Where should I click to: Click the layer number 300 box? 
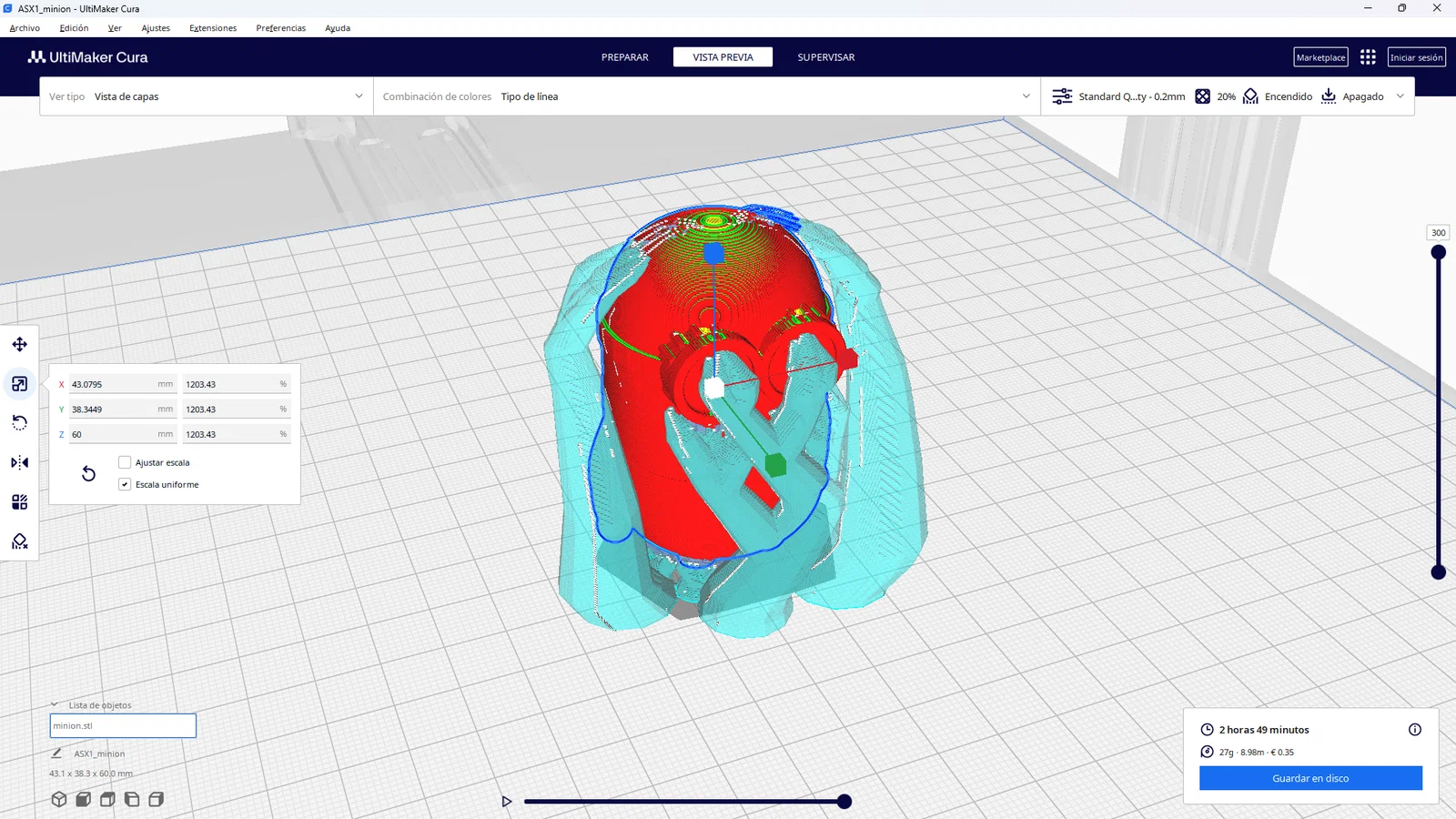pyautogui.click(x=1438, y=233)
